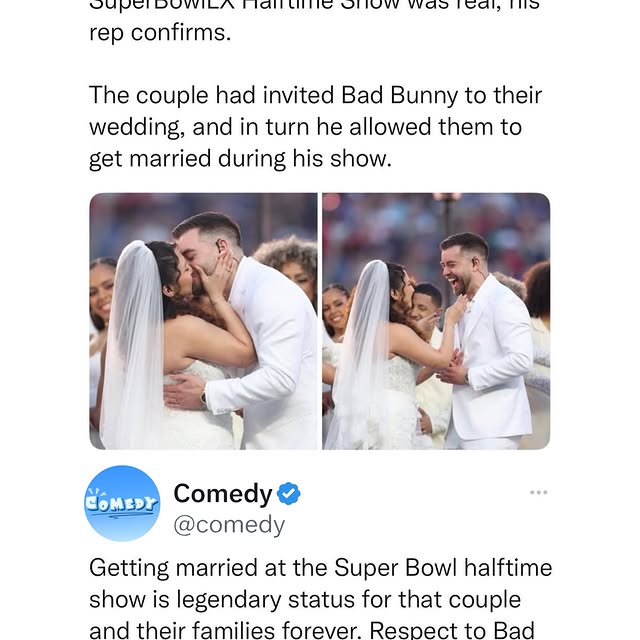Click "and their families forever" text at bottom

[x=260, y=630]
